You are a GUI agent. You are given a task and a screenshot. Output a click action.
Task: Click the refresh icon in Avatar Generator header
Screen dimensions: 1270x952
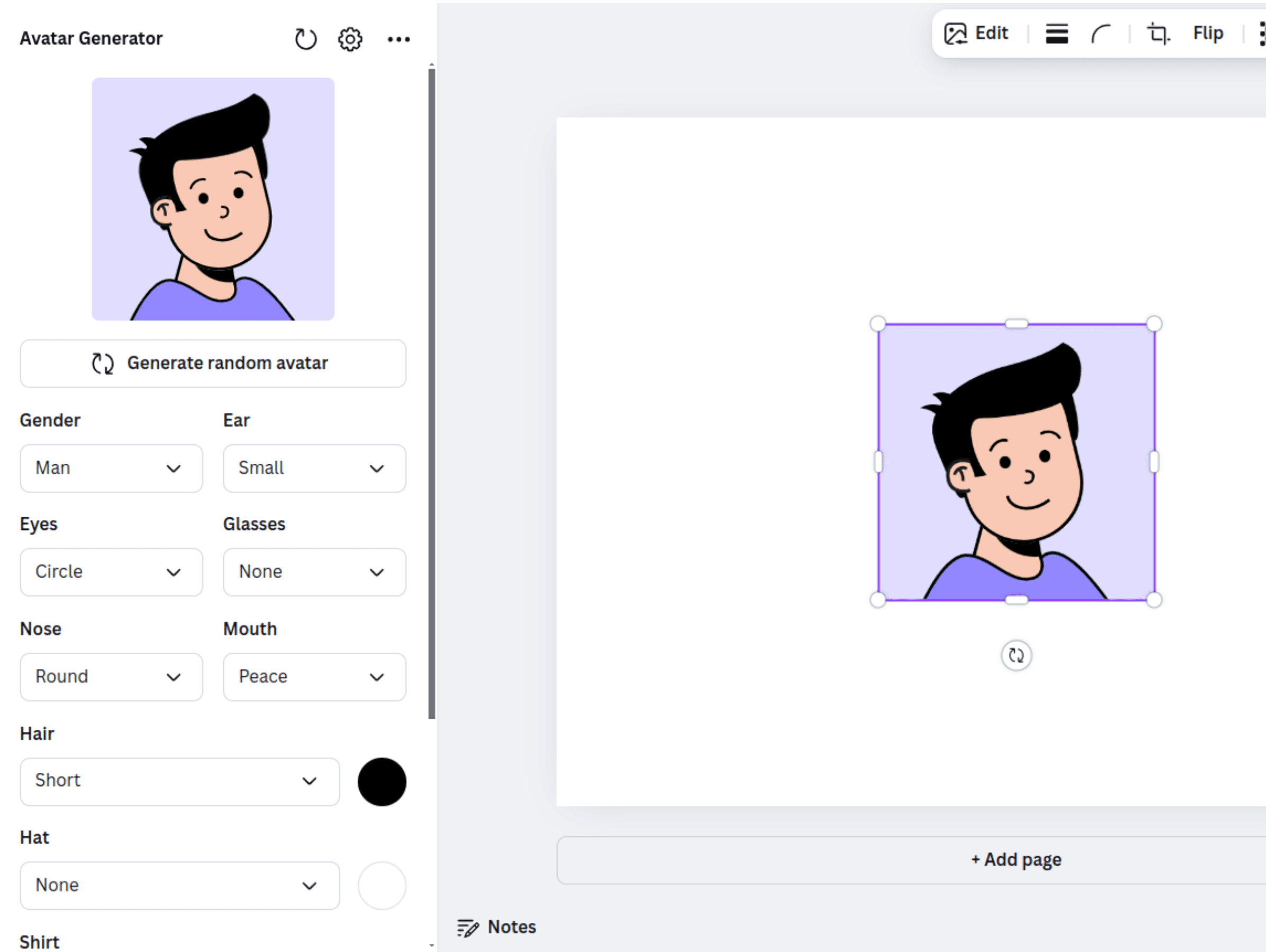305,39
